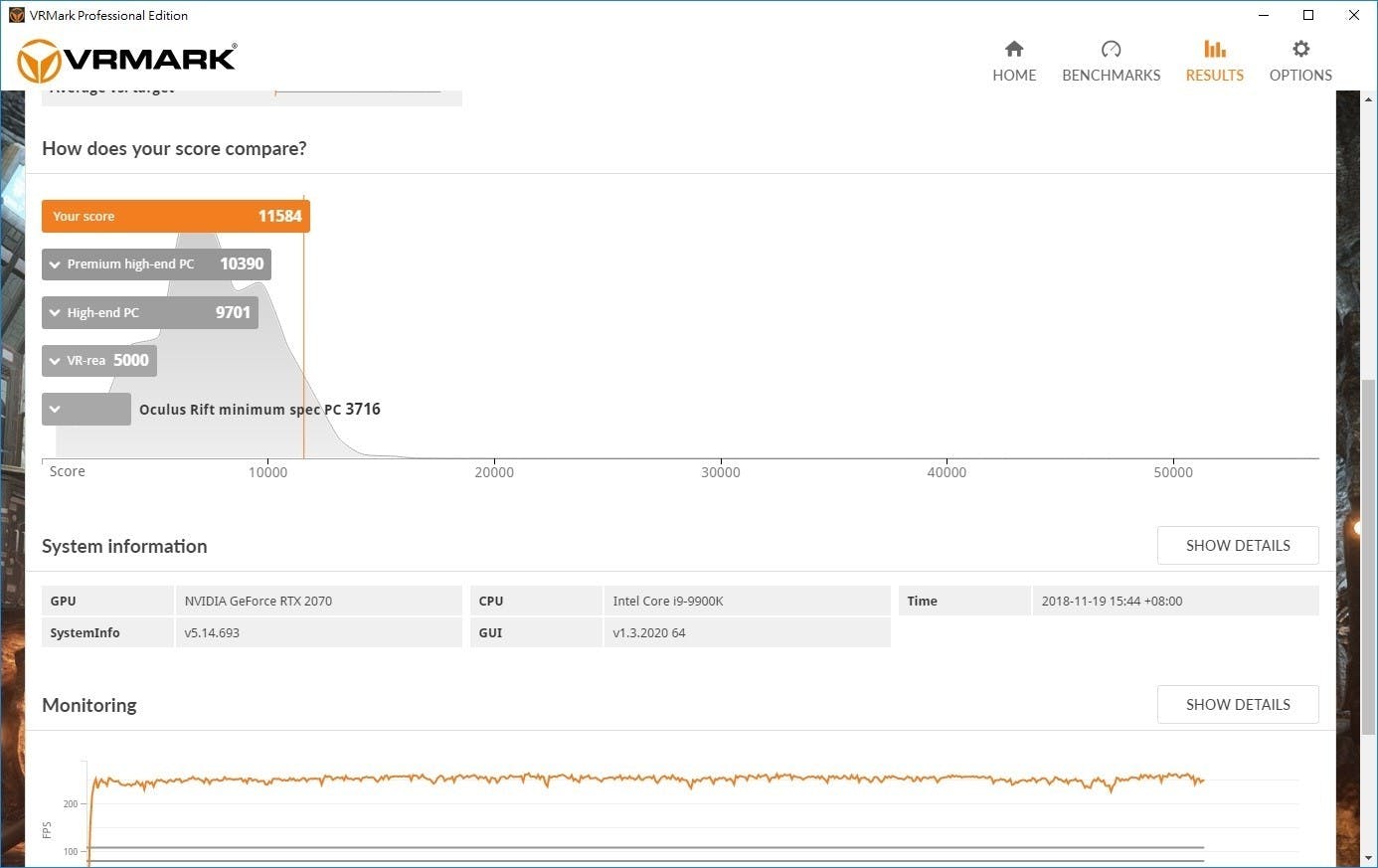Expand the Premium high-end PC entry
This screenshot has height=868, width=1378.
pyautogui.click(x=55, y=264)
